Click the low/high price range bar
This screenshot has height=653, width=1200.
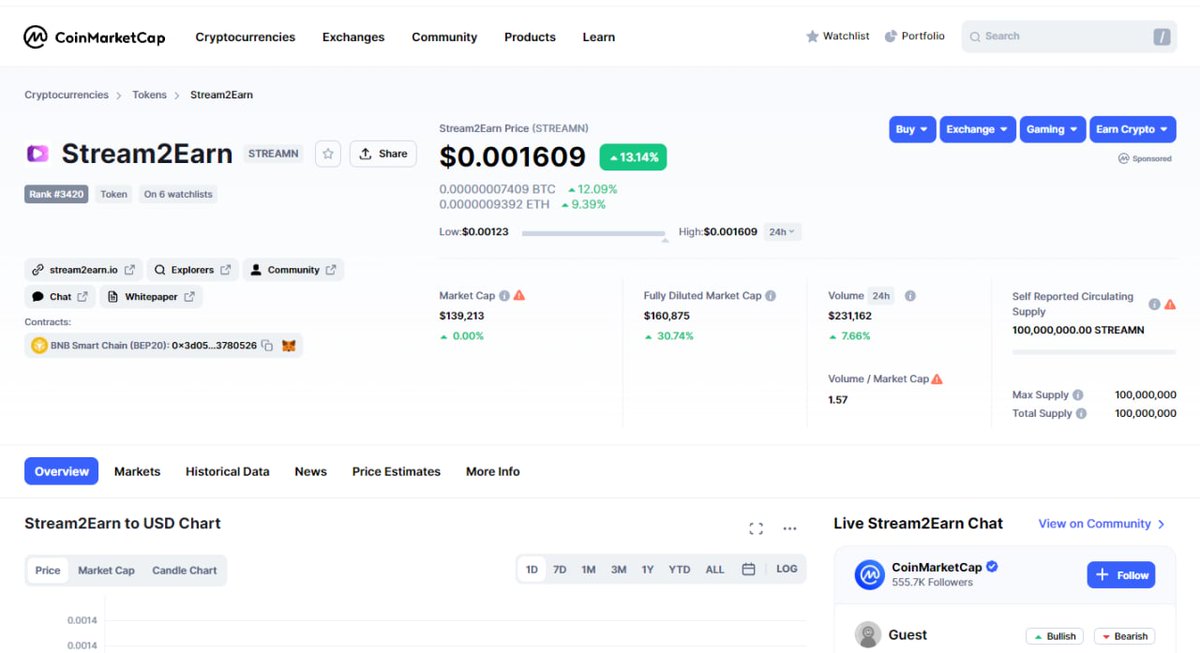tap(593, 233)
